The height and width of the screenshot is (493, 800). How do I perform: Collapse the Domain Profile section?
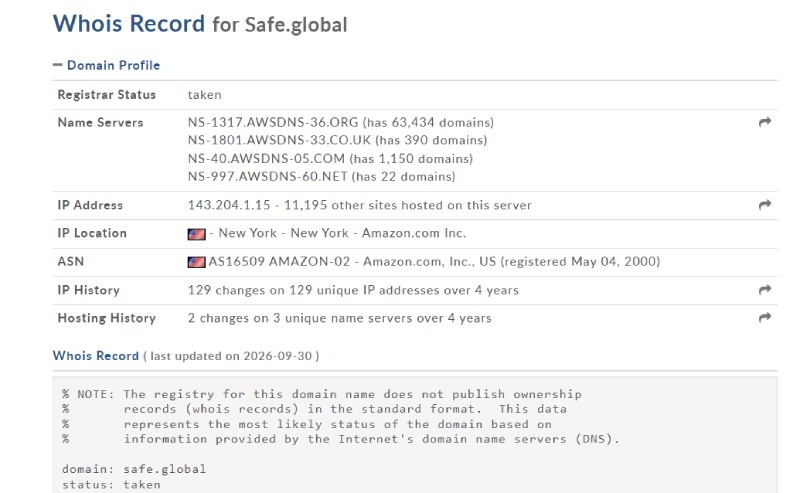coord(106,65)
